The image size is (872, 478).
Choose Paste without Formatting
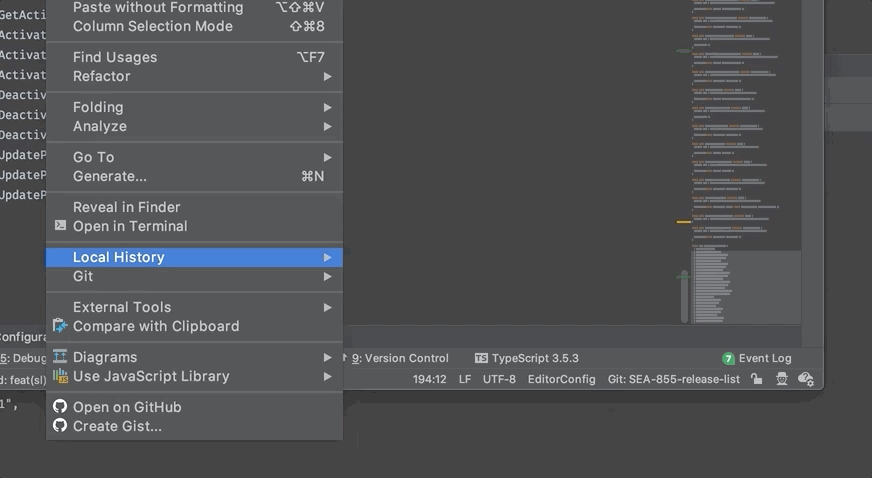coord(194,7)
